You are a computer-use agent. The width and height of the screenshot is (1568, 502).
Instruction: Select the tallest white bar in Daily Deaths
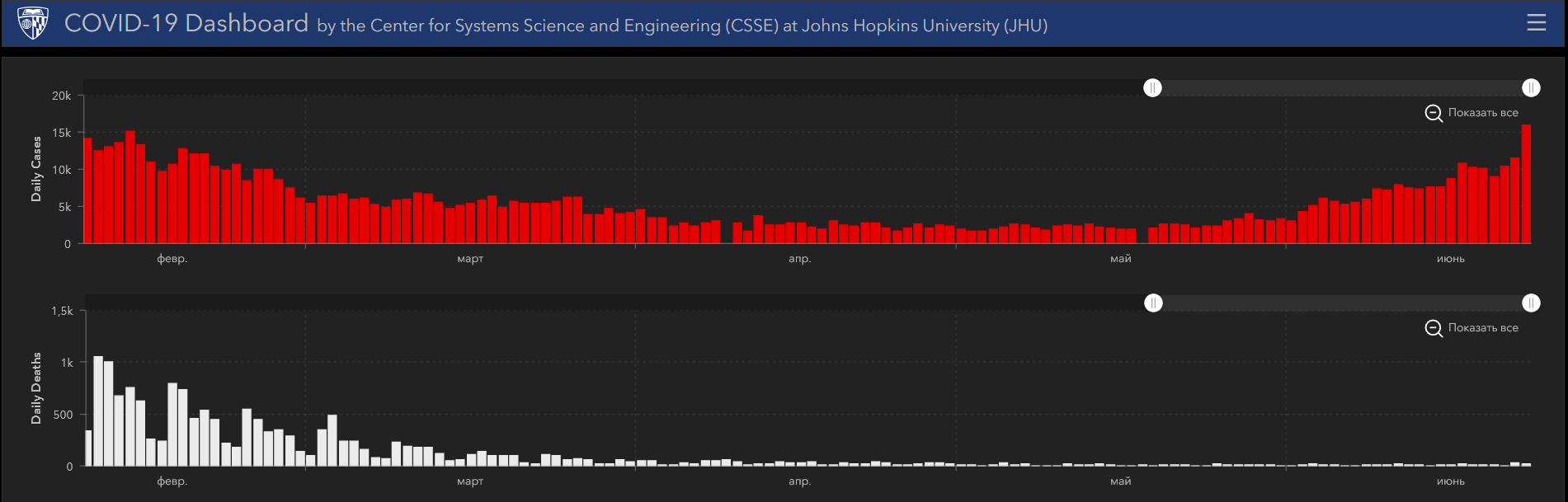coord(98,412)
